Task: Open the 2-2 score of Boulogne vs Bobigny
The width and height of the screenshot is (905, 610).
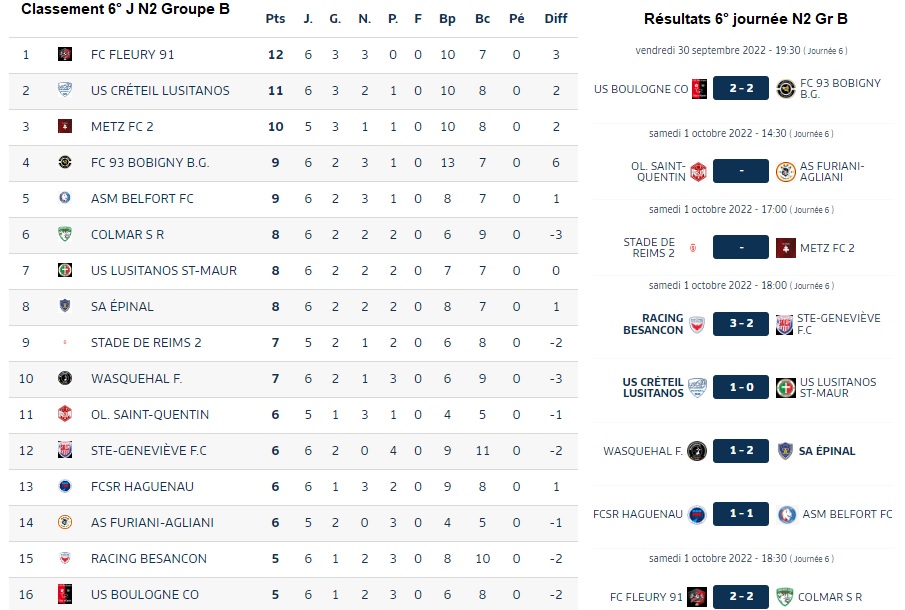Action: point(741,88)
